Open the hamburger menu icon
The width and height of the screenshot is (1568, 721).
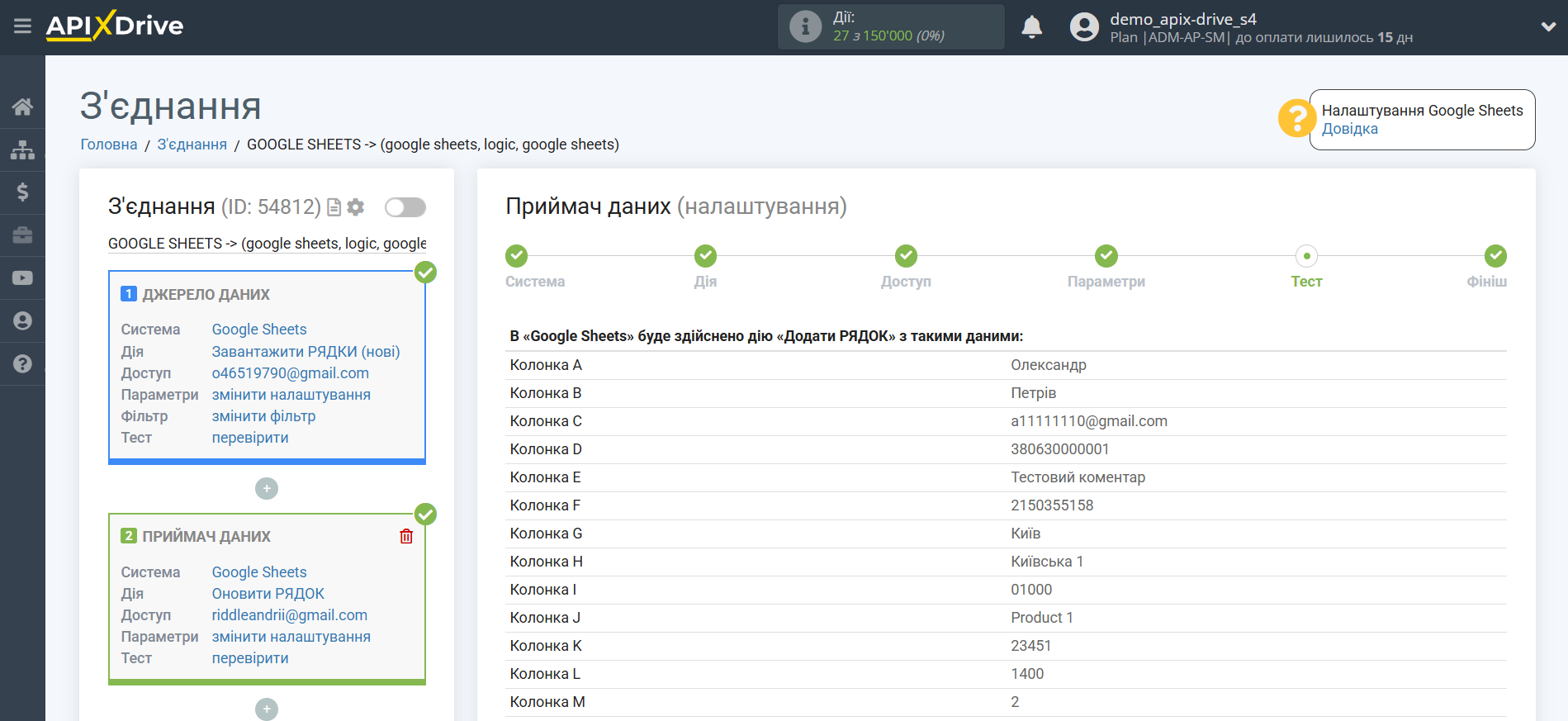(x=22, y=26)
